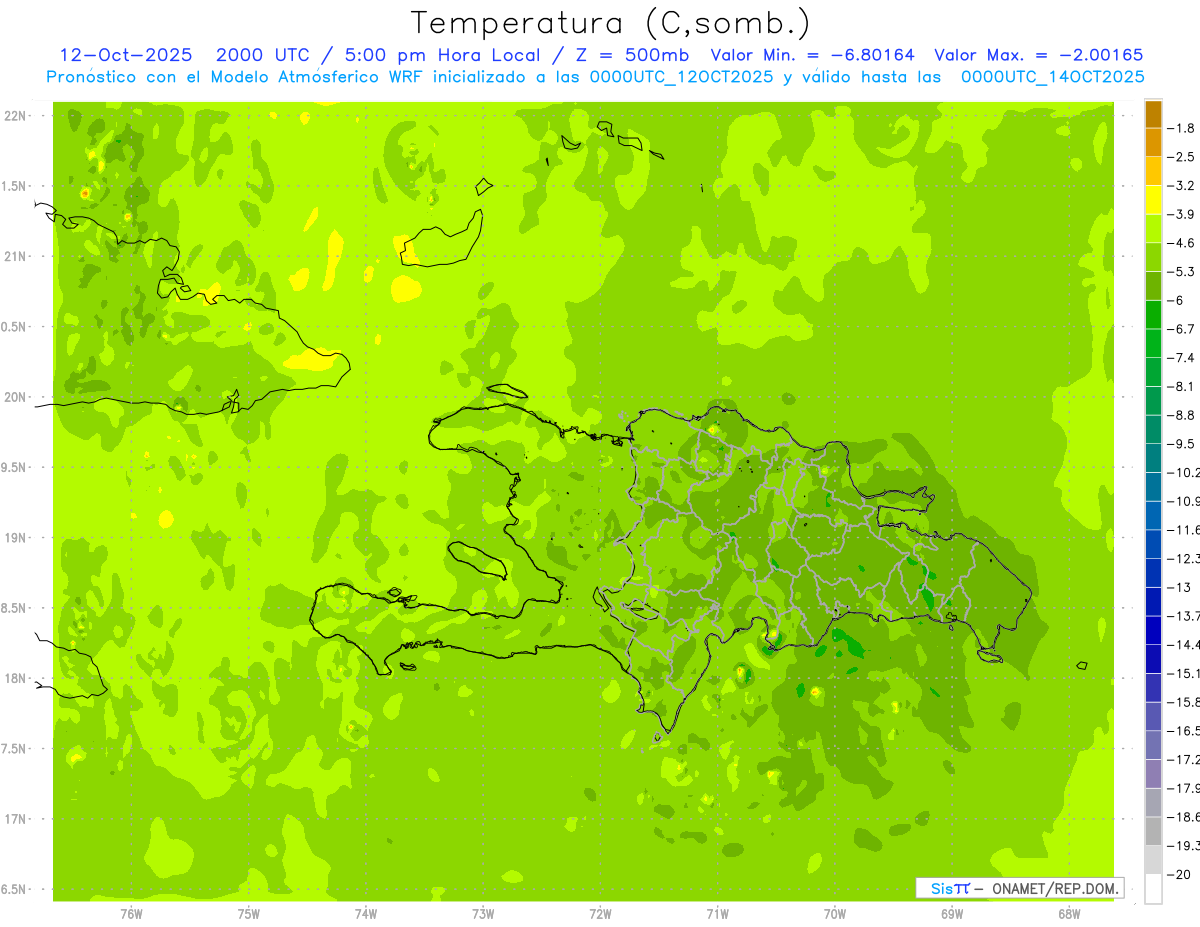Click 'Valor Max. = -2.00165' text

point(1038,55)
